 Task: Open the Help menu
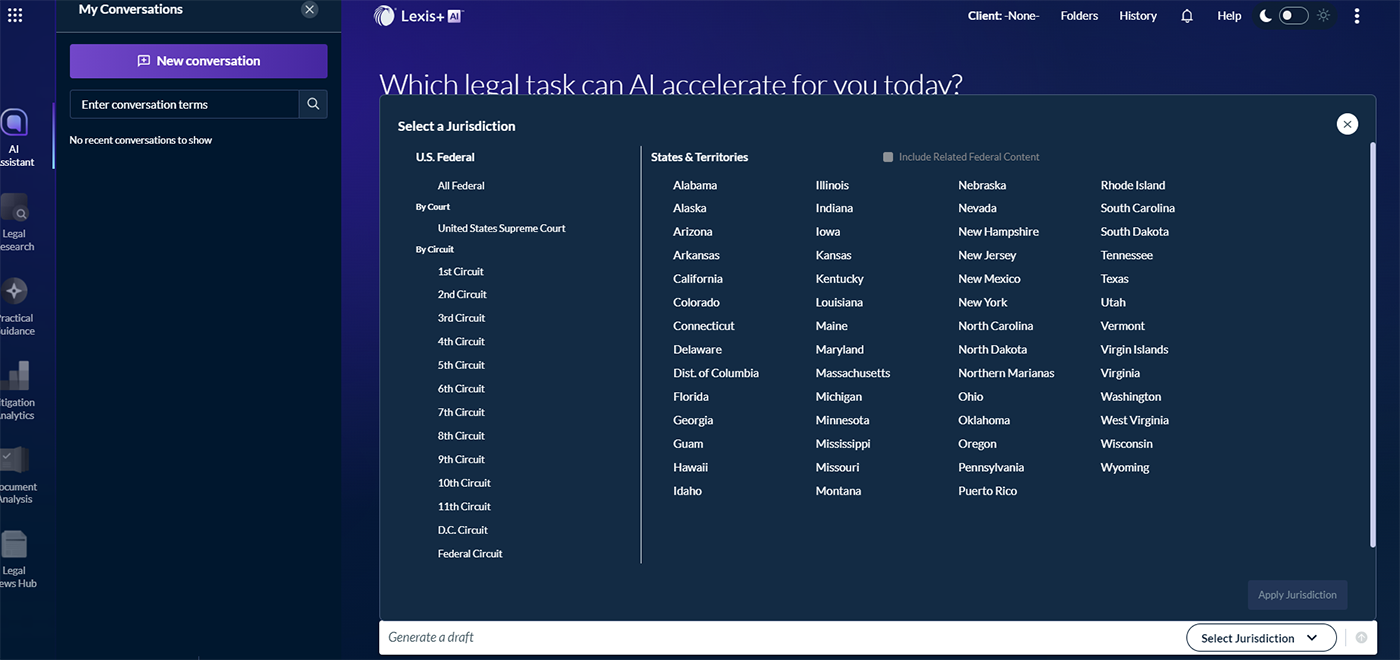click(1229, 16)
